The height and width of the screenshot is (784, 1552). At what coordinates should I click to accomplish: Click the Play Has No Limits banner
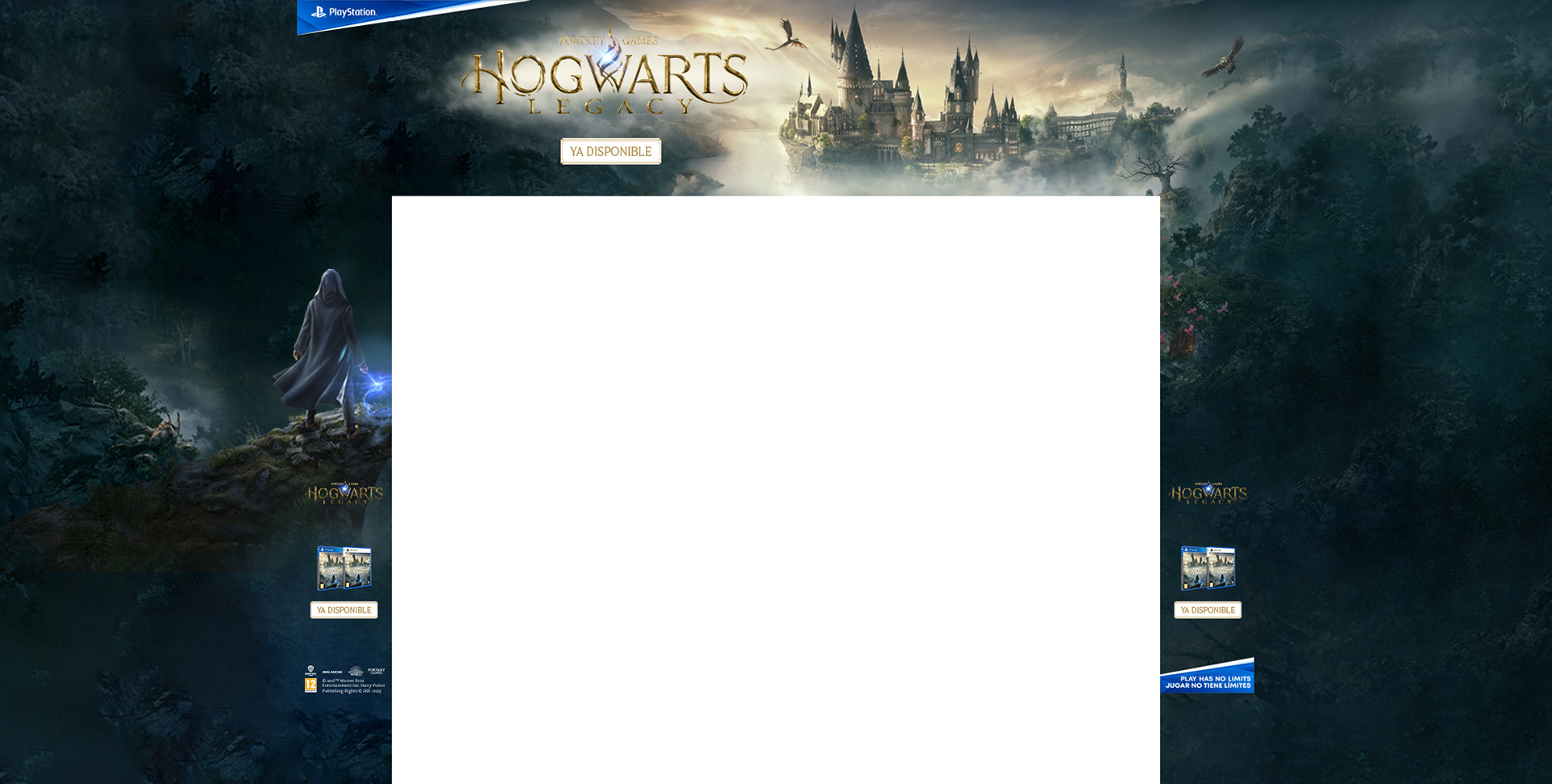(x=1208, y=677)
